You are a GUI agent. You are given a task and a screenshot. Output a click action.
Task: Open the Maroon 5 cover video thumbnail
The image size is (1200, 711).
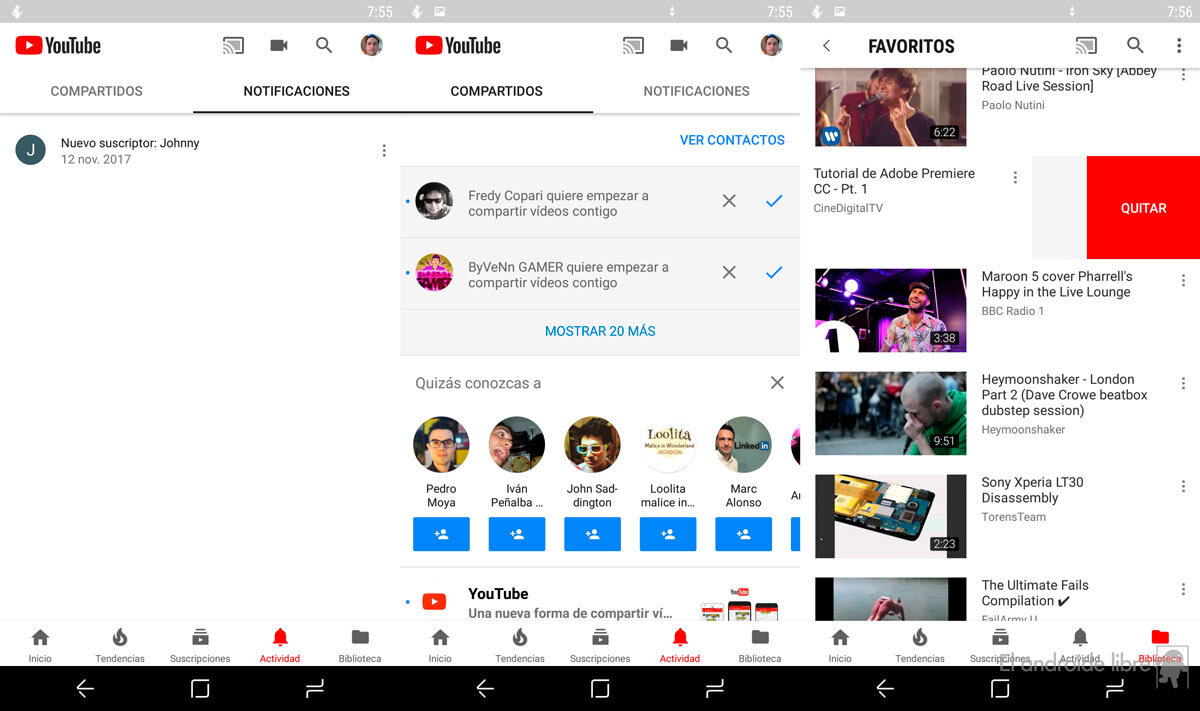[890, 310]
